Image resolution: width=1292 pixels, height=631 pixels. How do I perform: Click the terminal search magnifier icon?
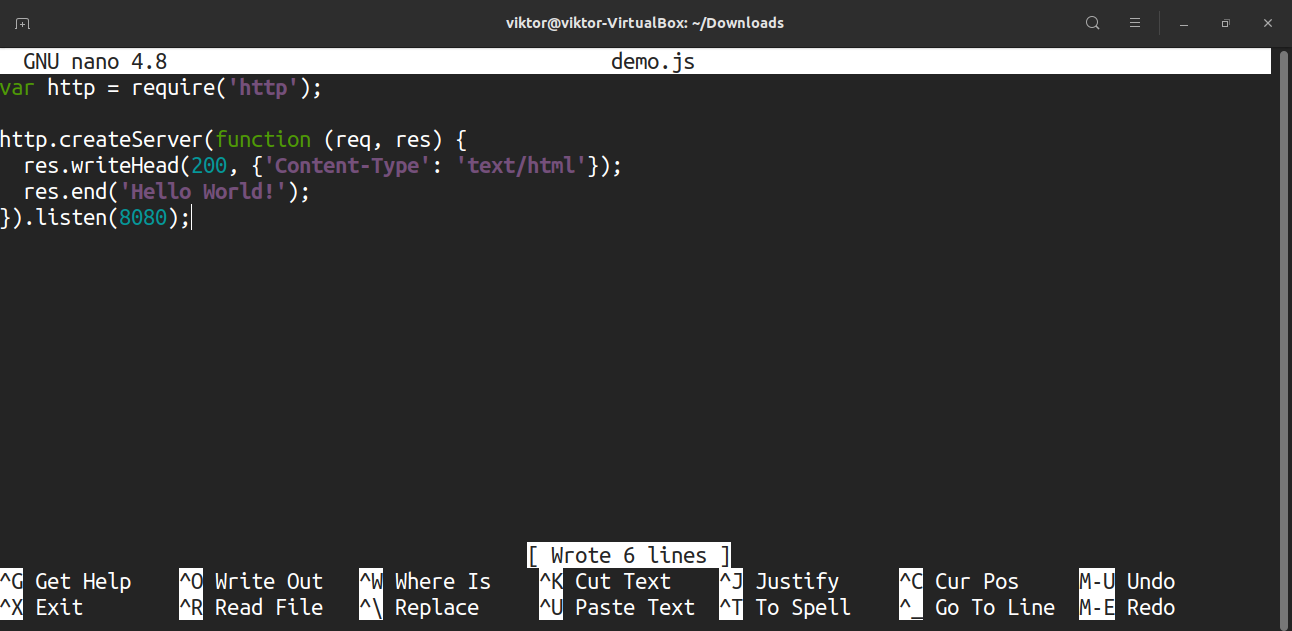click(x=1093, y=23)
